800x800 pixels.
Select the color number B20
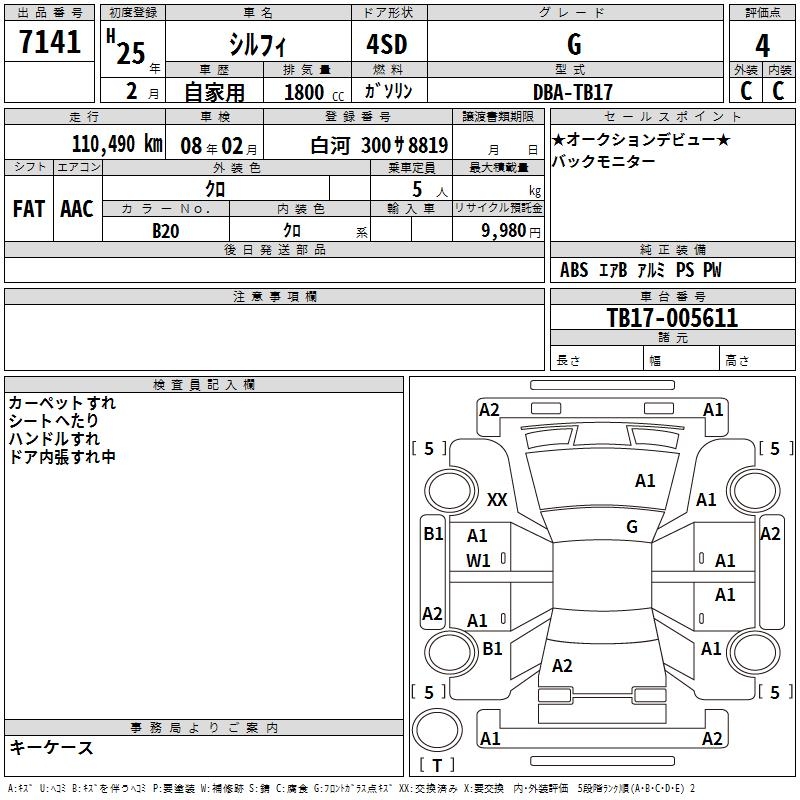coord(165,231)
